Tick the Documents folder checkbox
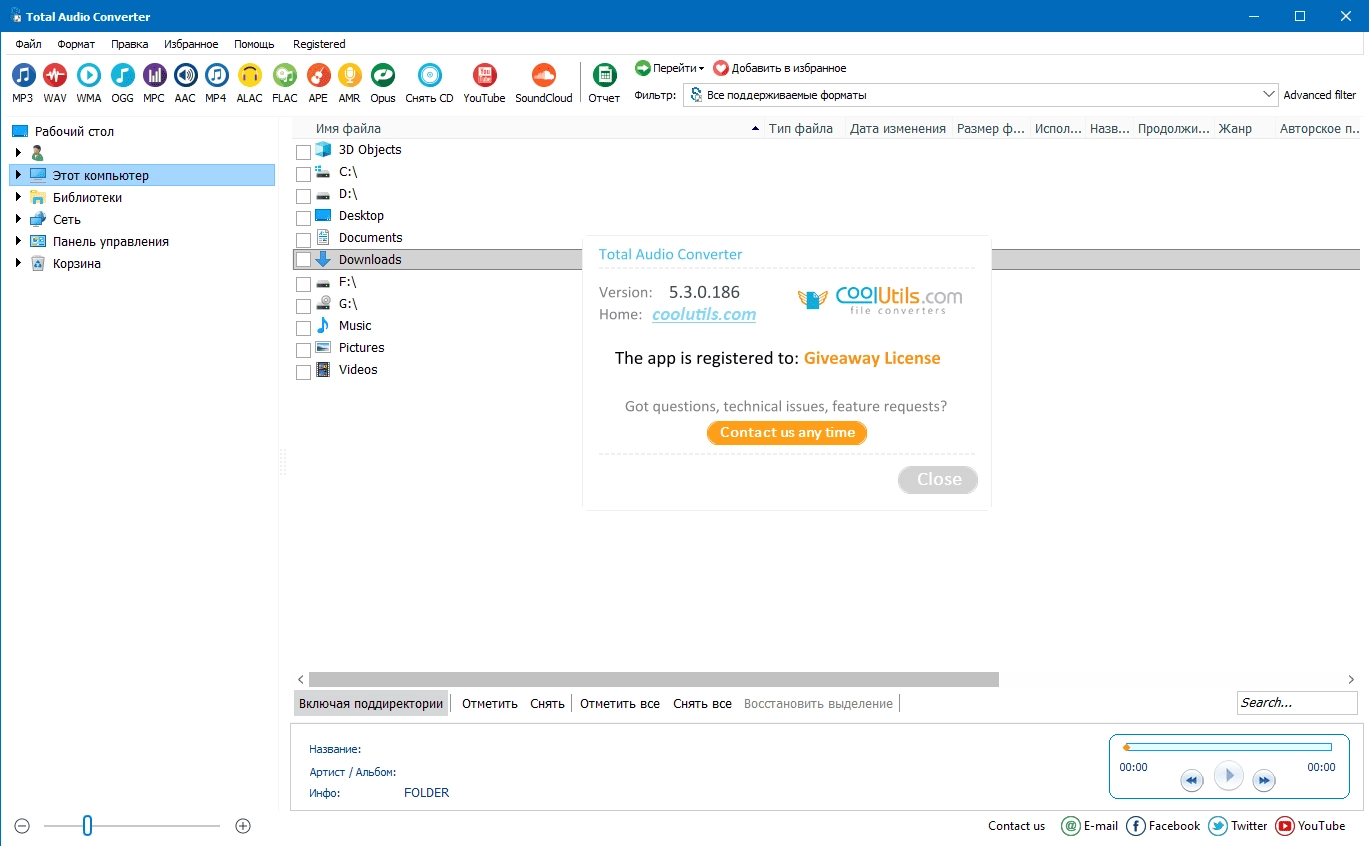The image size is (1369, 846). click(304, 240)
